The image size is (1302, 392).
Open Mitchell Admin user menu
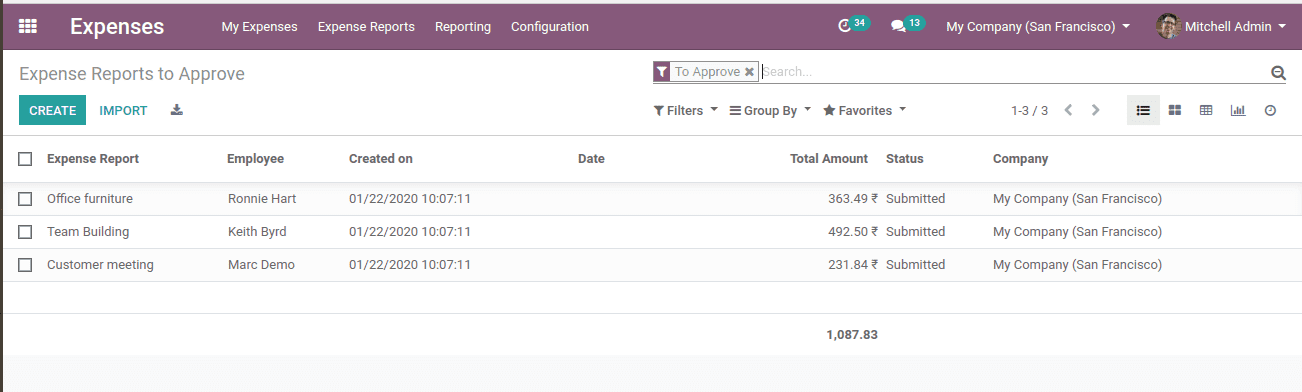pos(1221,27)
